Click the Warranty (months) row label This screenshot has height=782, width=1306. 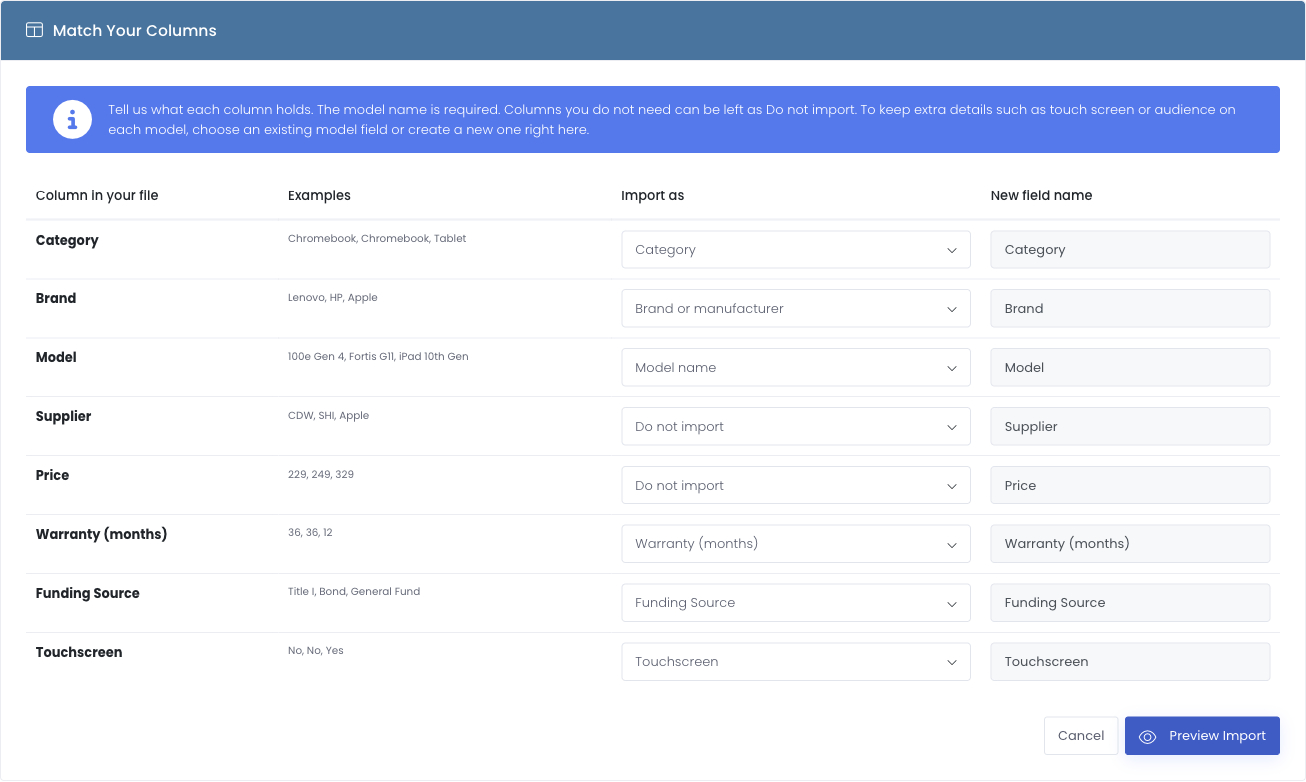[x=102, y=535]
